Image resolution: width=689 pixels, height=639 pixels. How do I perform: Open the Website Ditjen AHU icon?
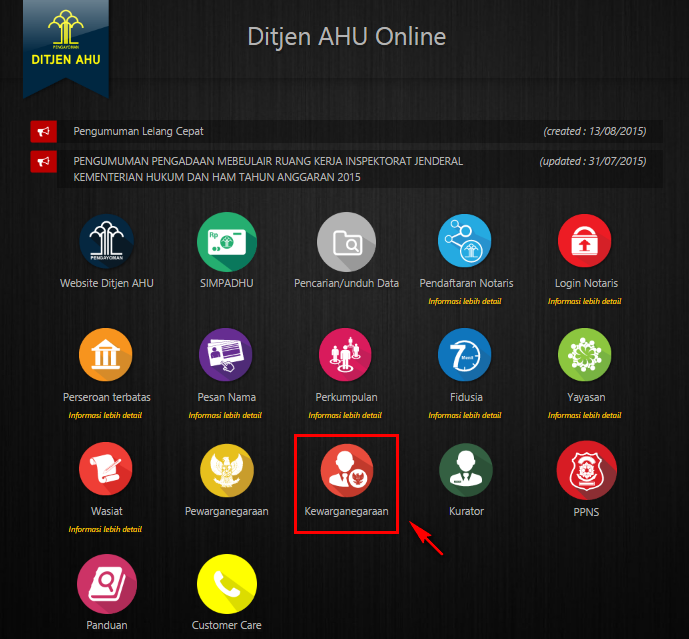click(x=107, y=242)
